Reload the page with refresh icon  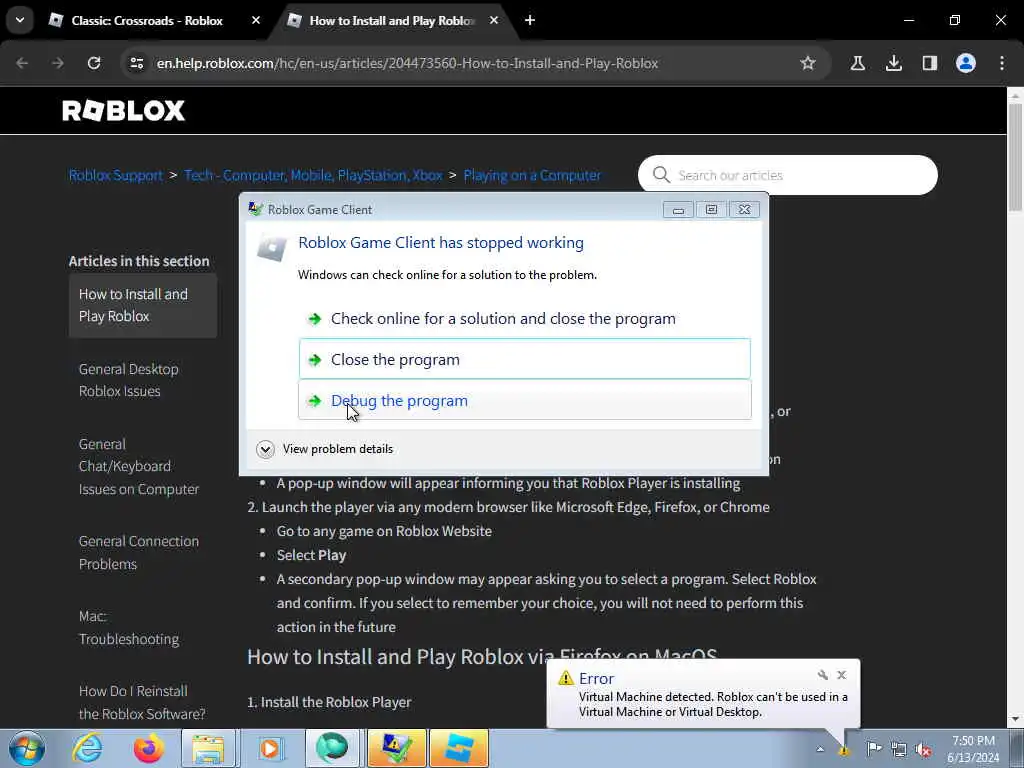[94, 63]
